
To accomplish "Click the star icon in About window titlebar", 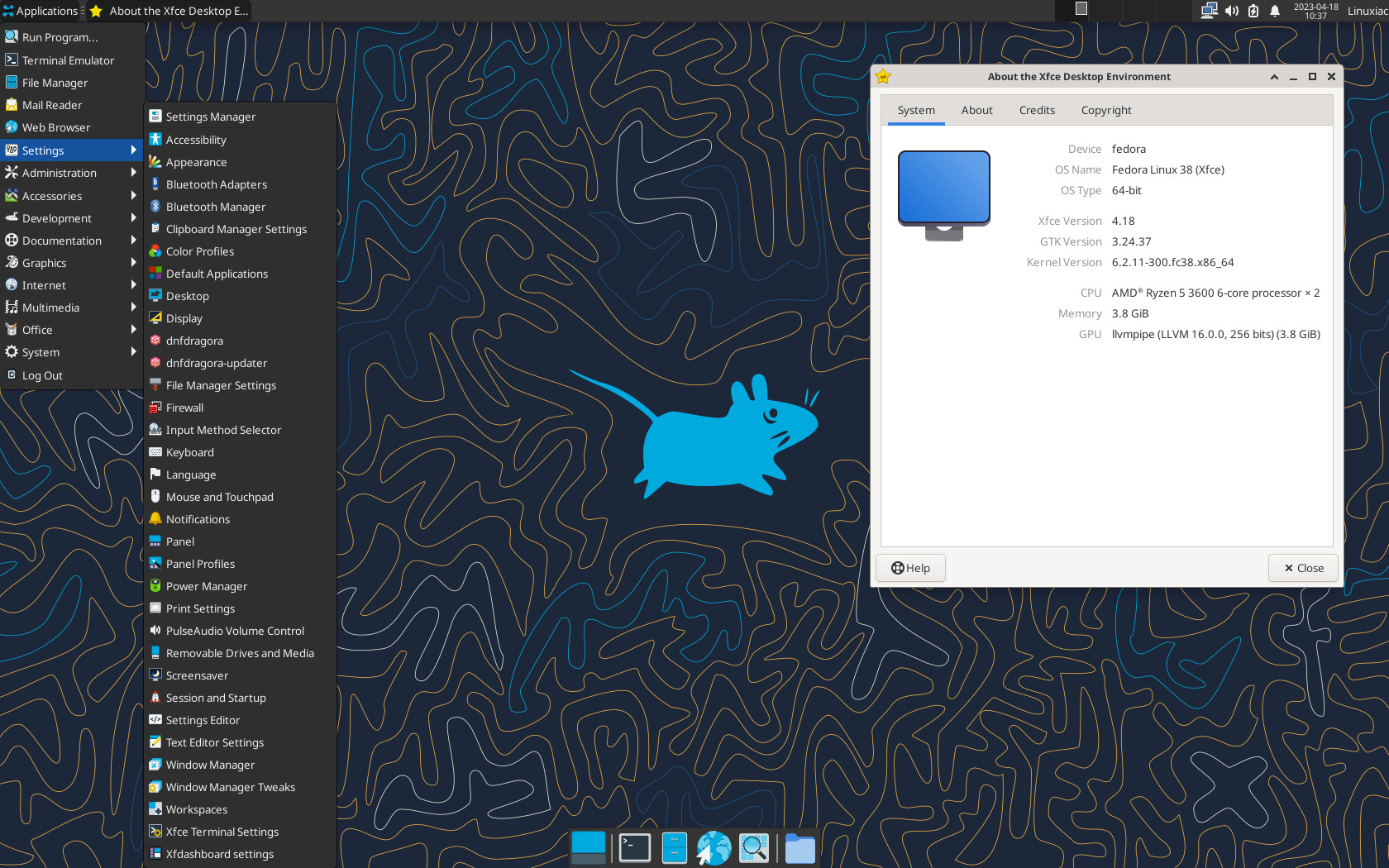I will click(x=883, y=76).
